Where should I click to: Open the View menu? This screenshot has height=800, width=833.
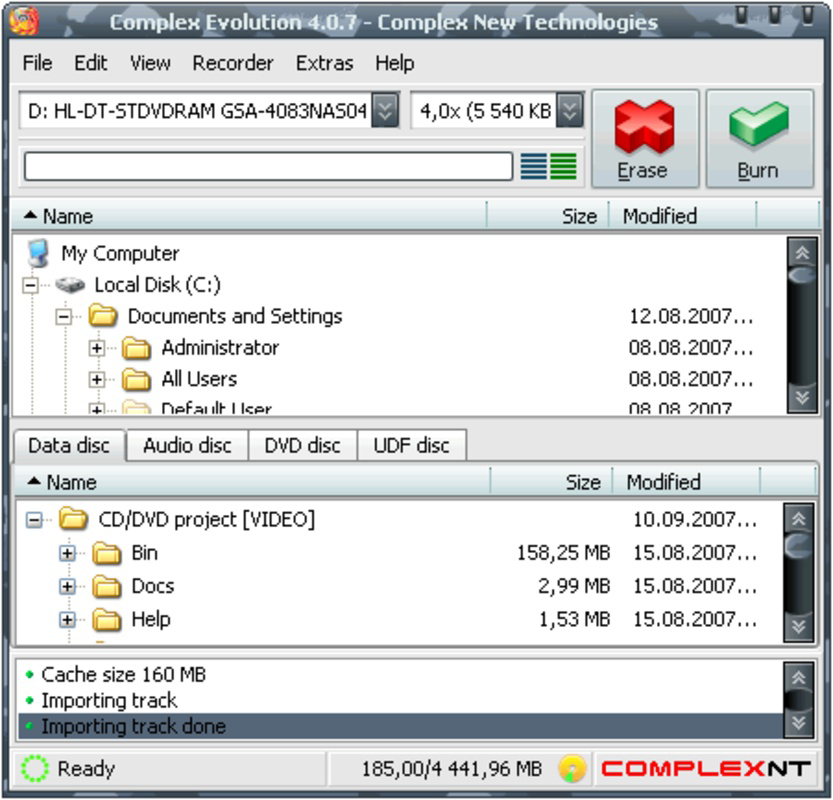pos(150,63)
